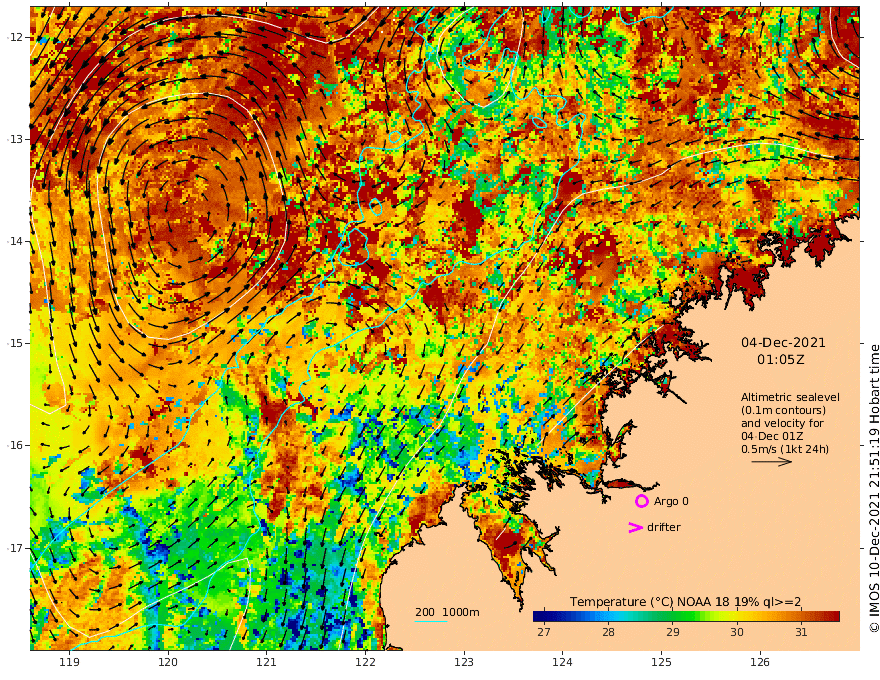Click the longitude axis label 124

[562, 662]
